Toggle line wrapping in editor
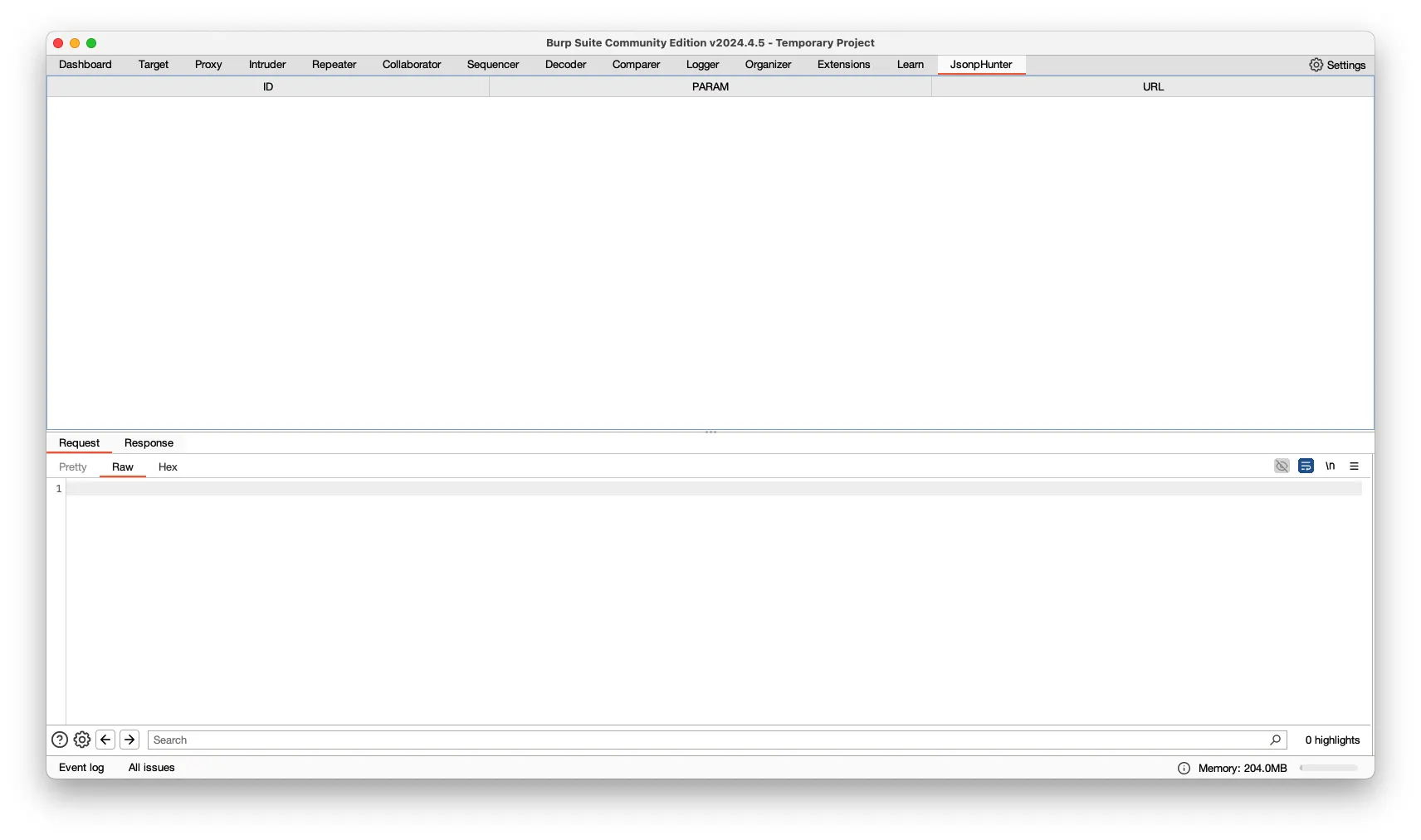1421x840 pixels. 1306,466
